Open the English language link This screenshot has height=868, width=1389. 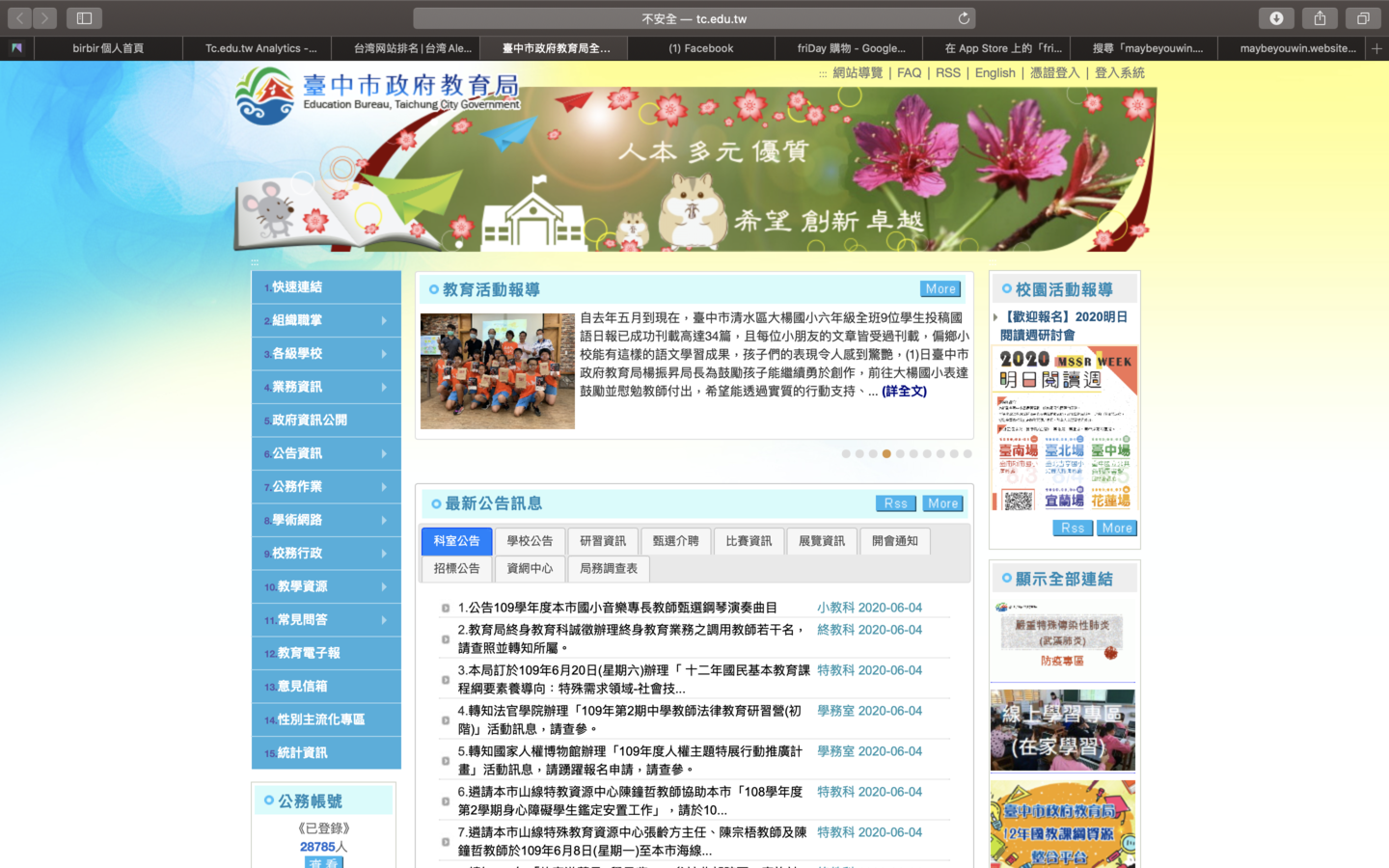click(x=994, y=73)
